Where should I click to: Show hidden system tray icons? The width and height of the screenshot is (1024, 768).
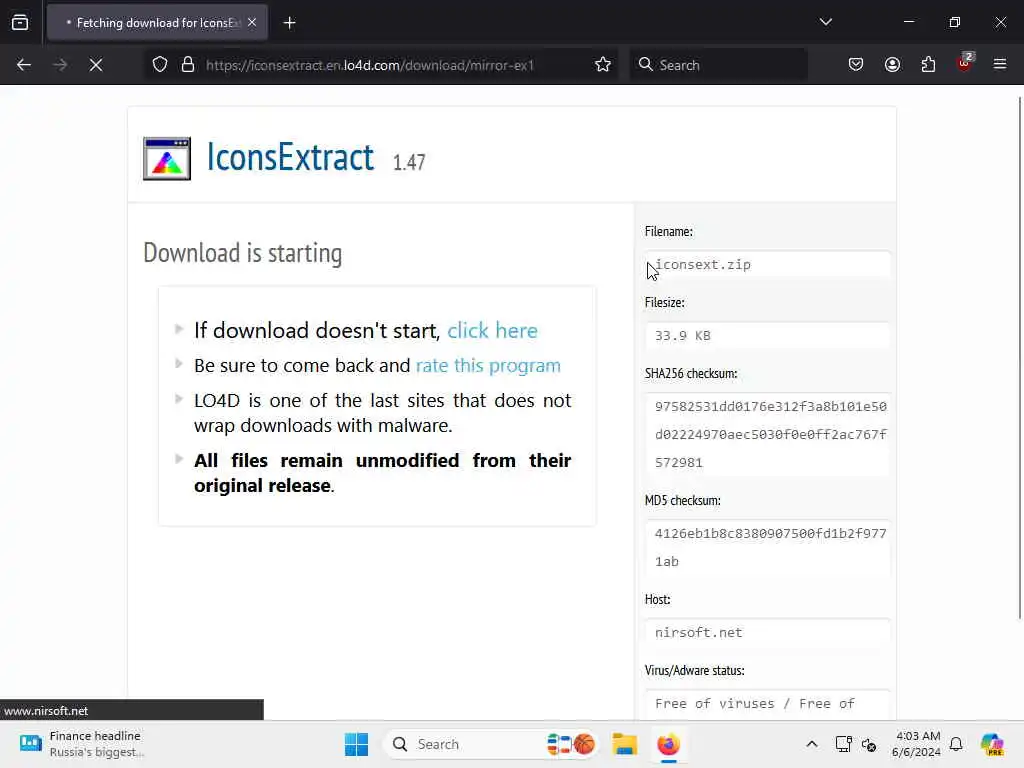[x=812, y=744]
